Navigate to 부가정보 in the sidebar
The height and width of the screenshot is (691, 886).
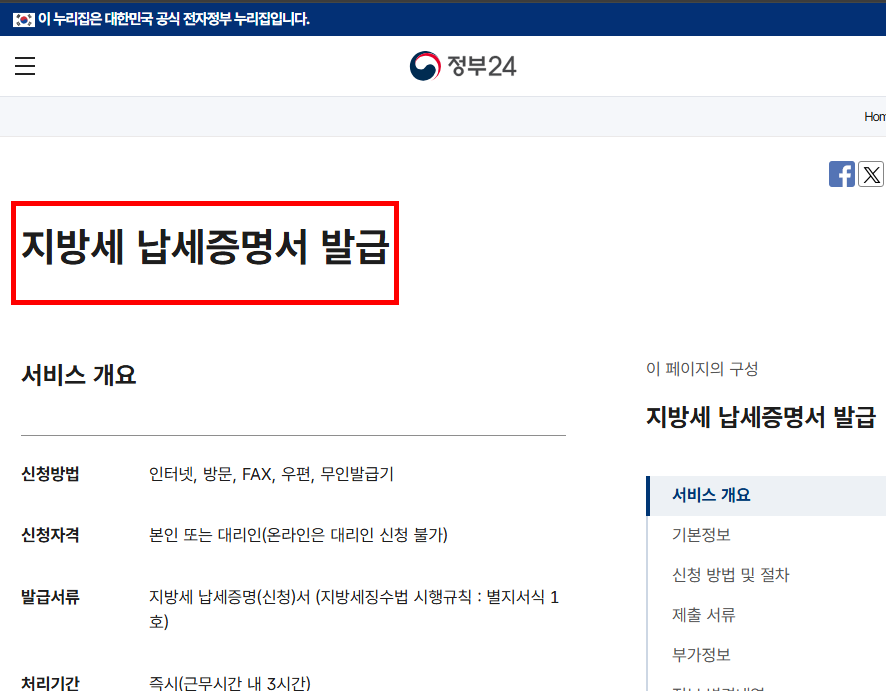point(700,655)
